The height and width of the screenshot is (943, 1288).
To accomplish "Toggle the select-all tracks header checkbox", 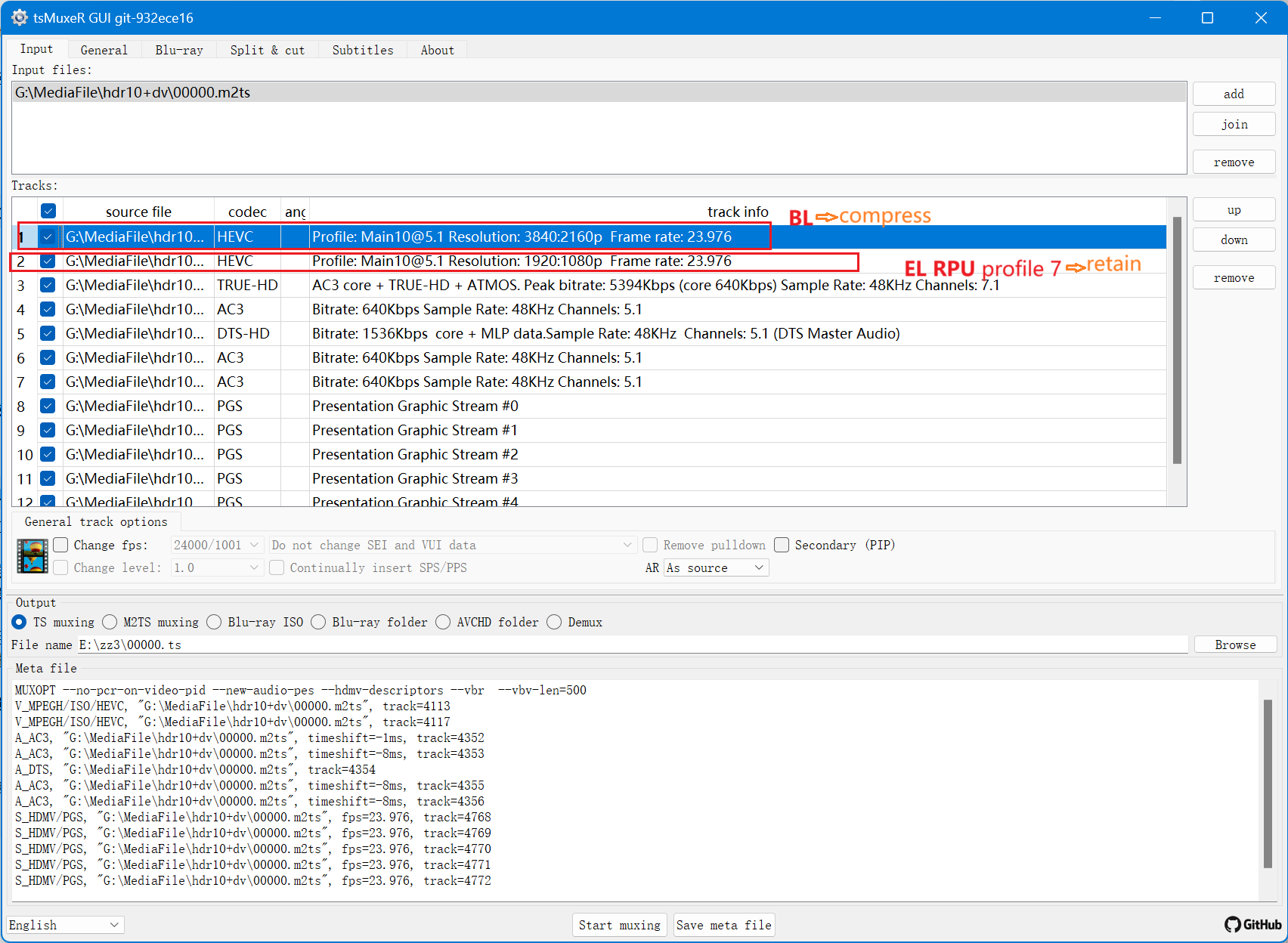I will (x=48, y=212).
